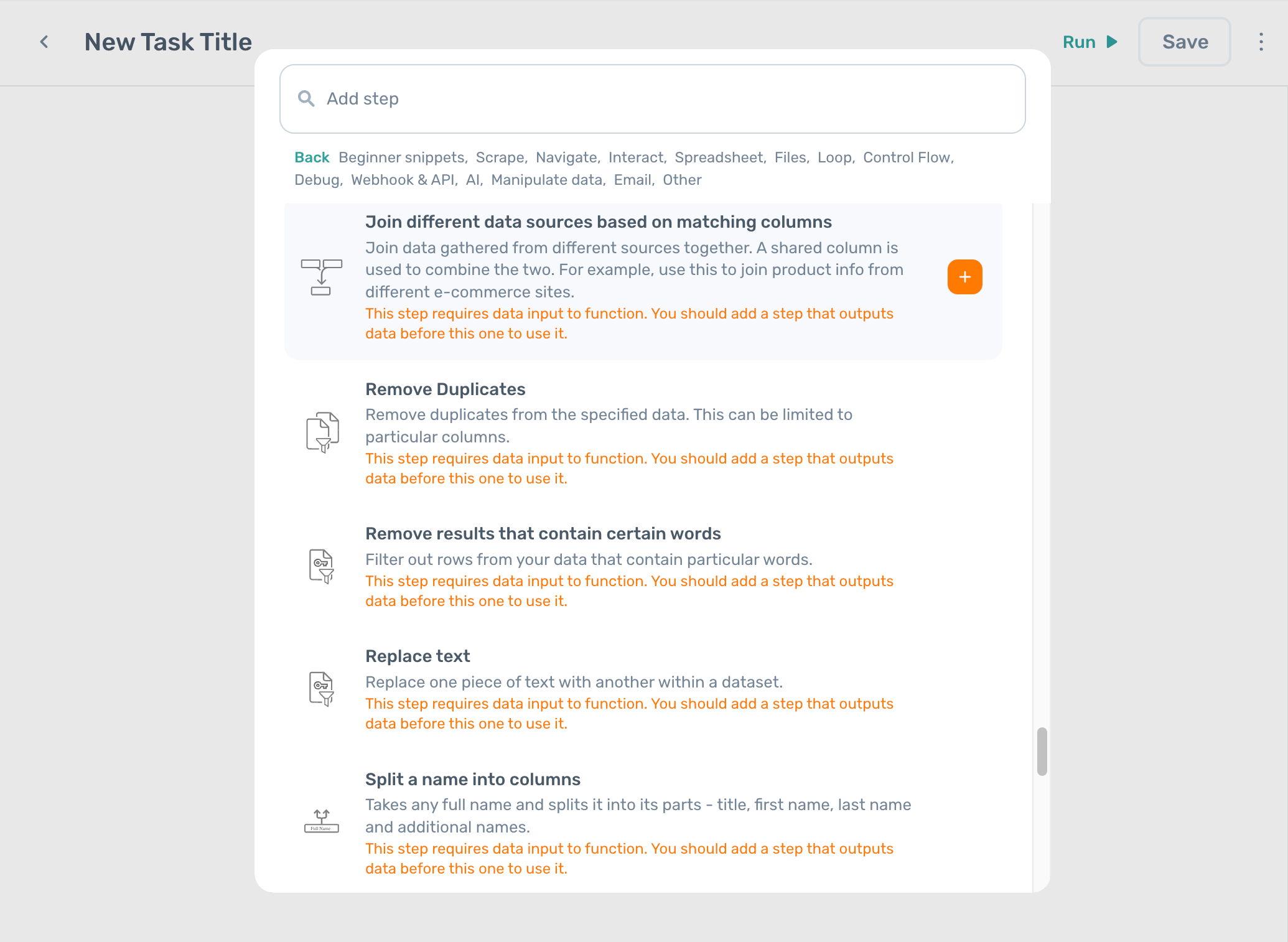Select the Other category
This screenshot has width=1288, height=942.
(682, 180)
